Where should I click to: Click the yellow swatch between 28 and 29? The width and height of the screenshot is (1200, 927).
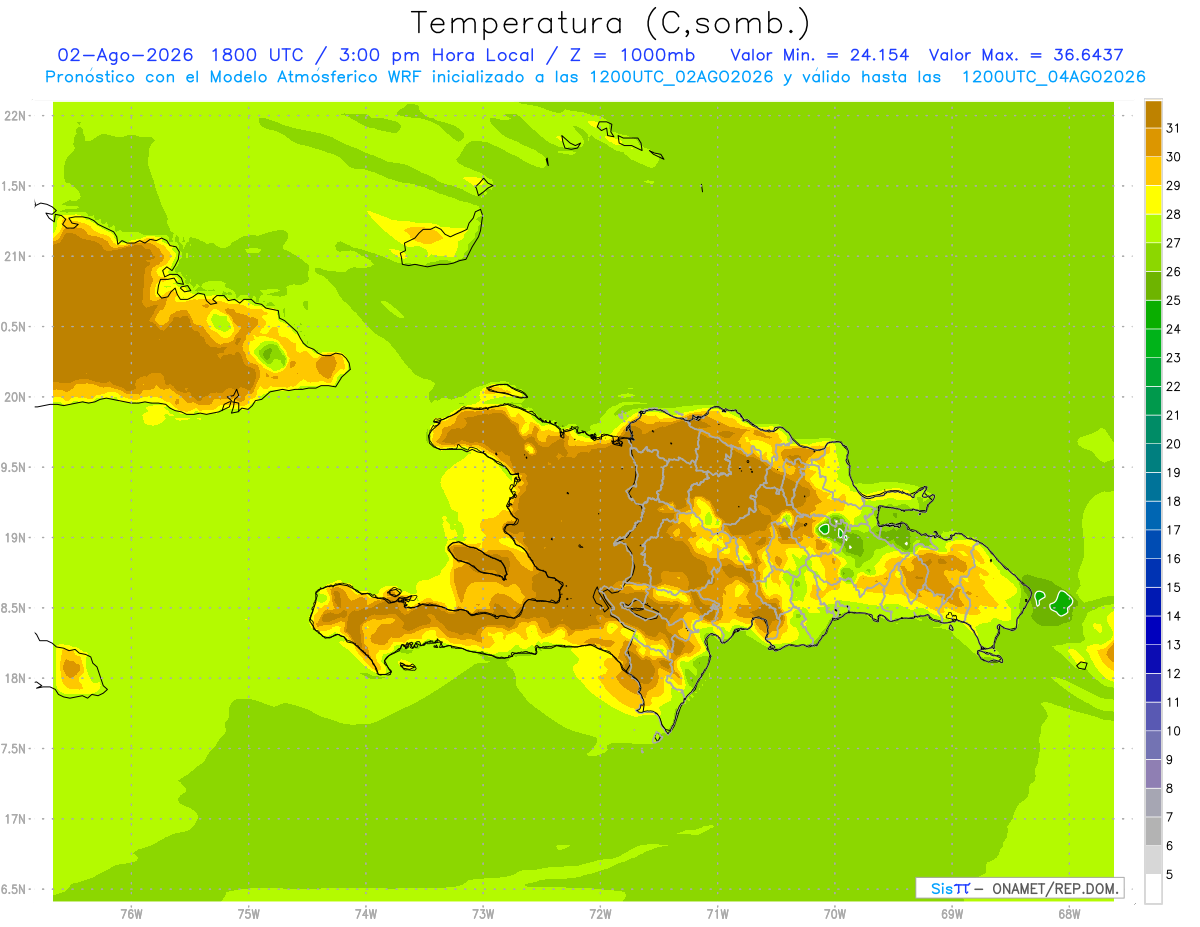coord(1153,199)
